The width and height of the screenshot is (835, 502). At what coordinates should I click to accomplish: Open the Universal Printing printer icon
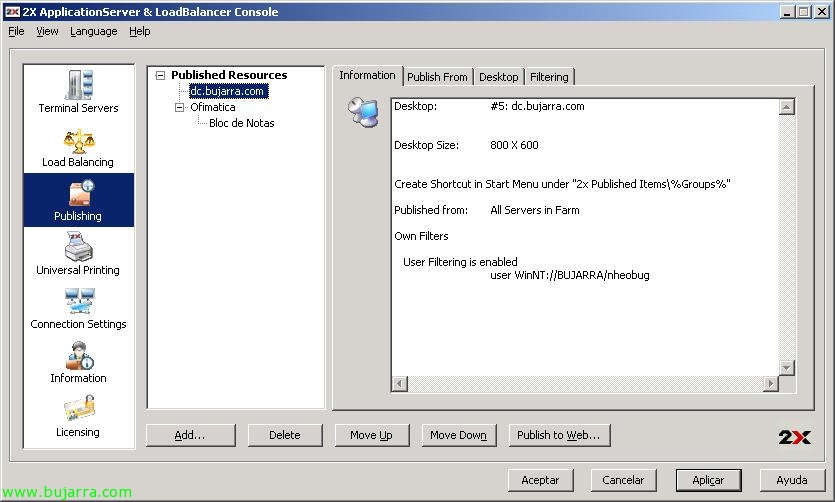[79, 246]
